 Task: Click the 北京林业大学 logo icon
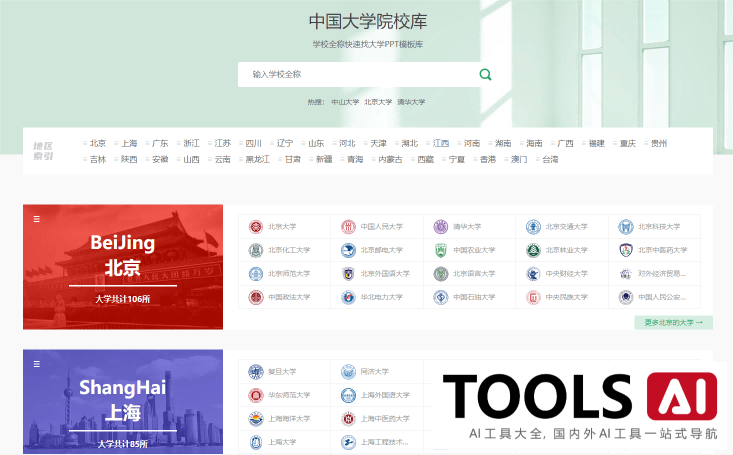[x=533, y=250]
